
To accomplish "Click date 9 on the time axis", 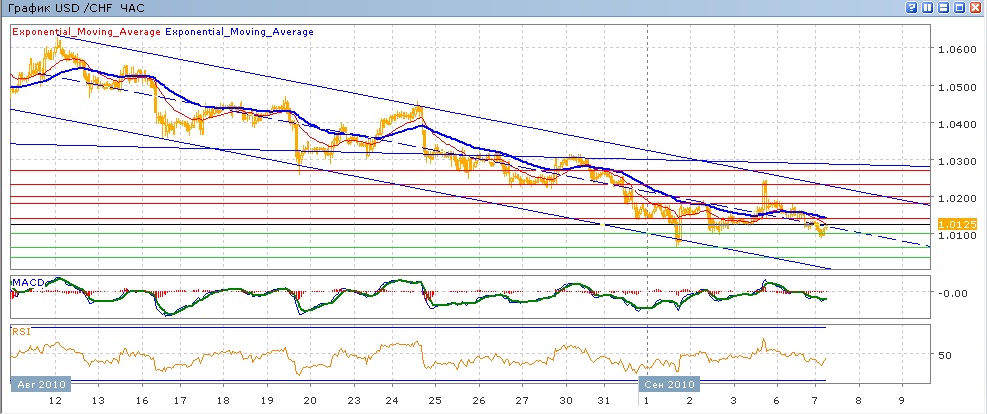I will point(902,400).
